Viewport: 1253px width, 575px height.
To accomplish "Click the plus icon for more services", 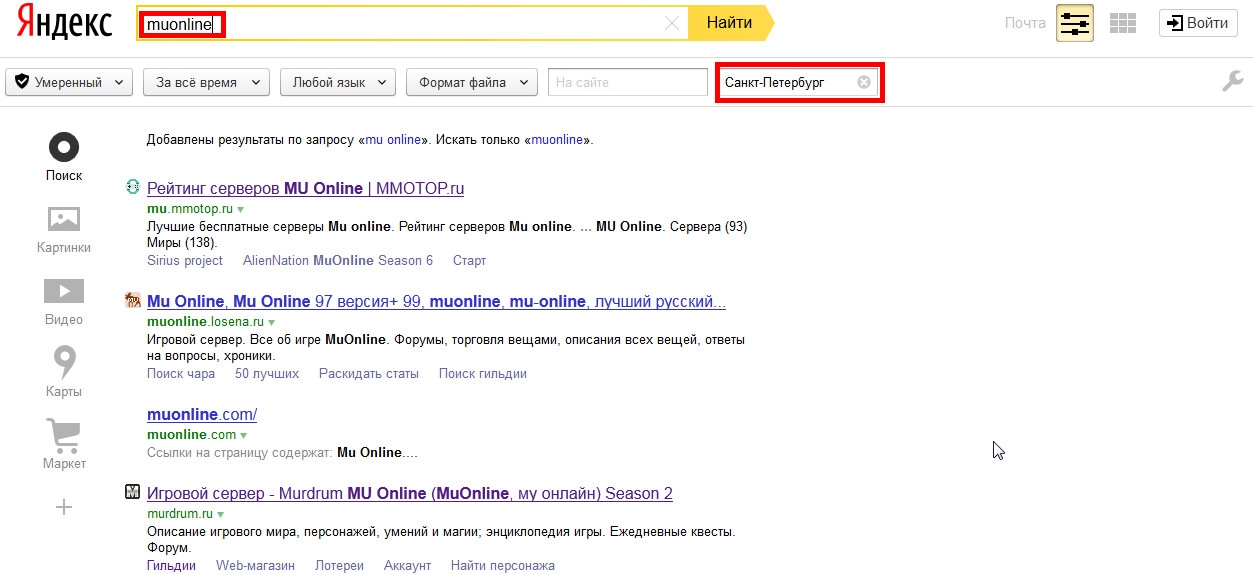I will pos(64,508).
